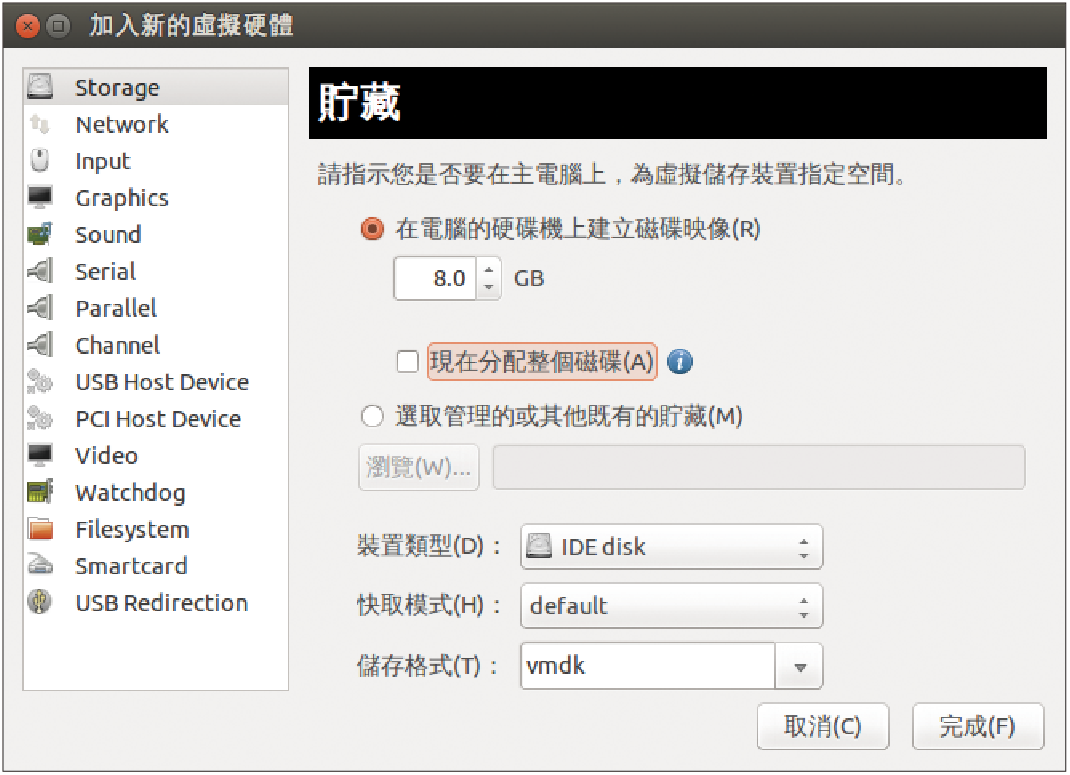
Task: Click the Input mouse icon
Action: 40,161
